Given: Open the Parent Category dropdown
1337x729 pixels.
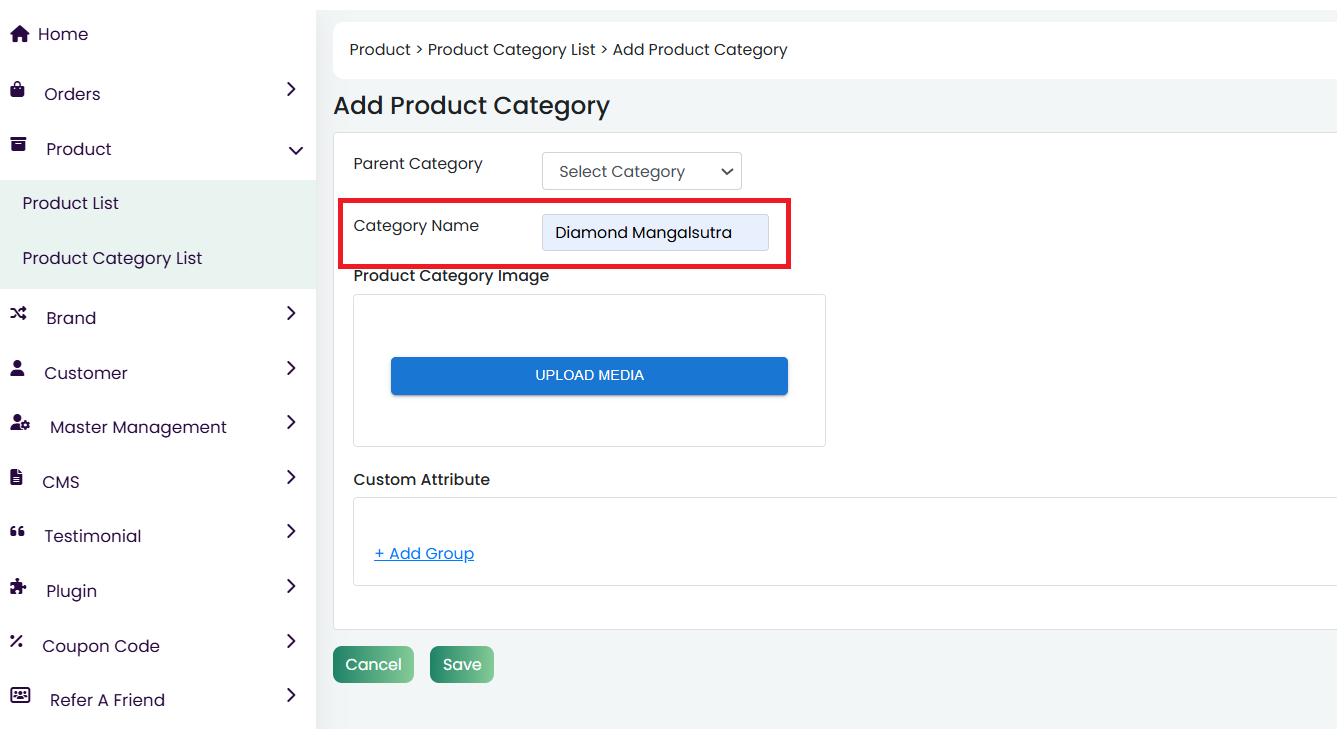Looking at the screenshot, I should click(x=641, y=171).
